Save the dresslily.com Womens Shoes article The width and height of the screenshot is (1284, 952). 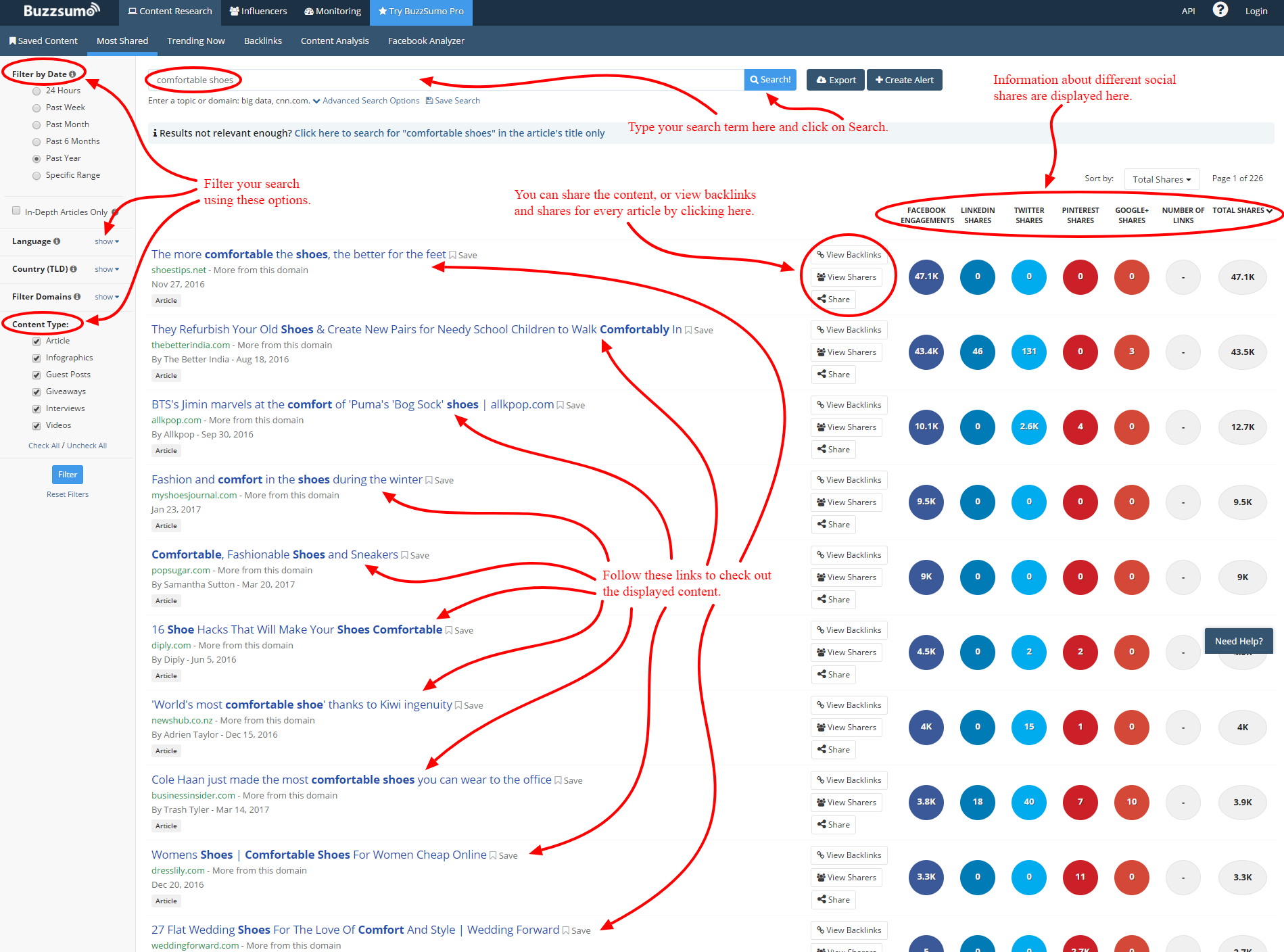click(x=504, y=856)
